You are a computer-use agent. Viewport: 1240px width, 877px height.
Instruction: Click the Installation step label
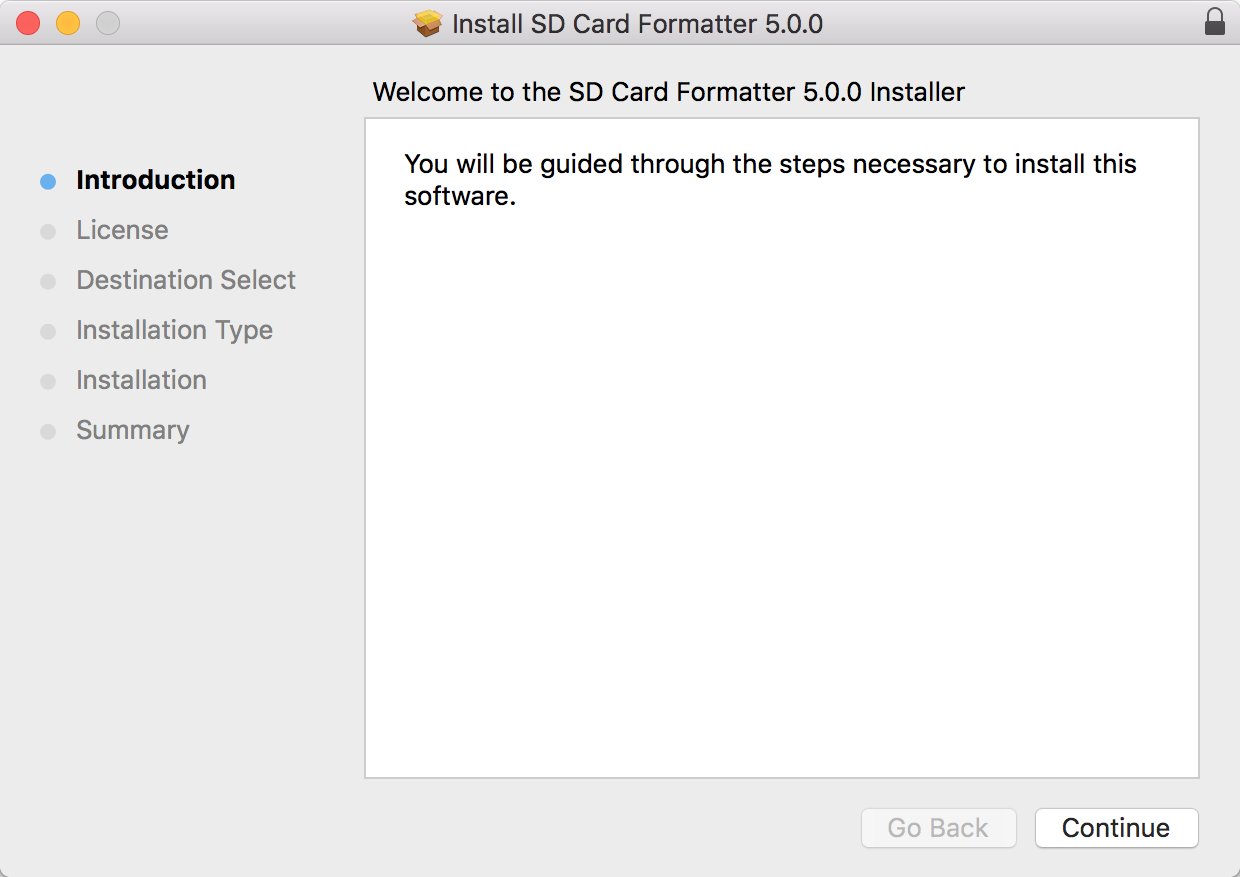pos(141,380)
